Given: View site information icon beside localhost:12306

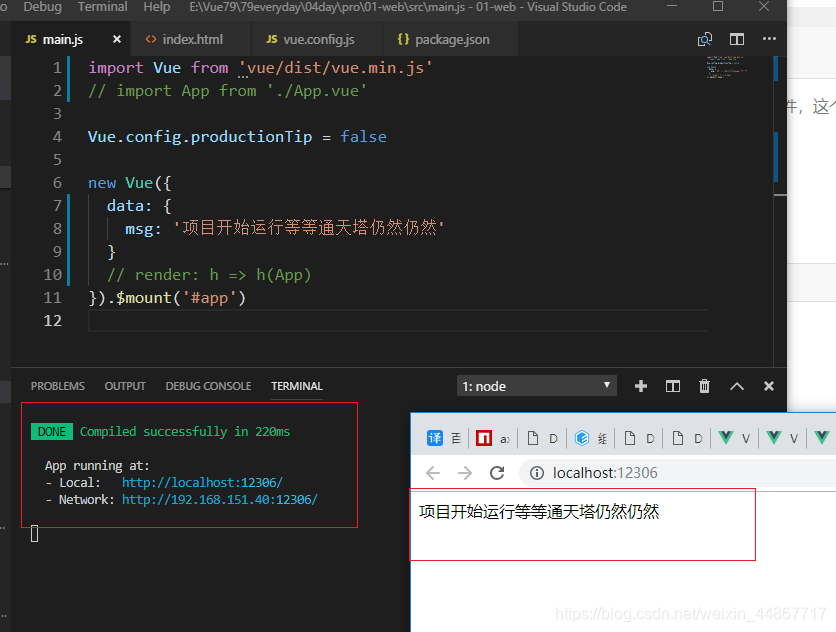Looking at the screenshot, I should tap(537, 473).
